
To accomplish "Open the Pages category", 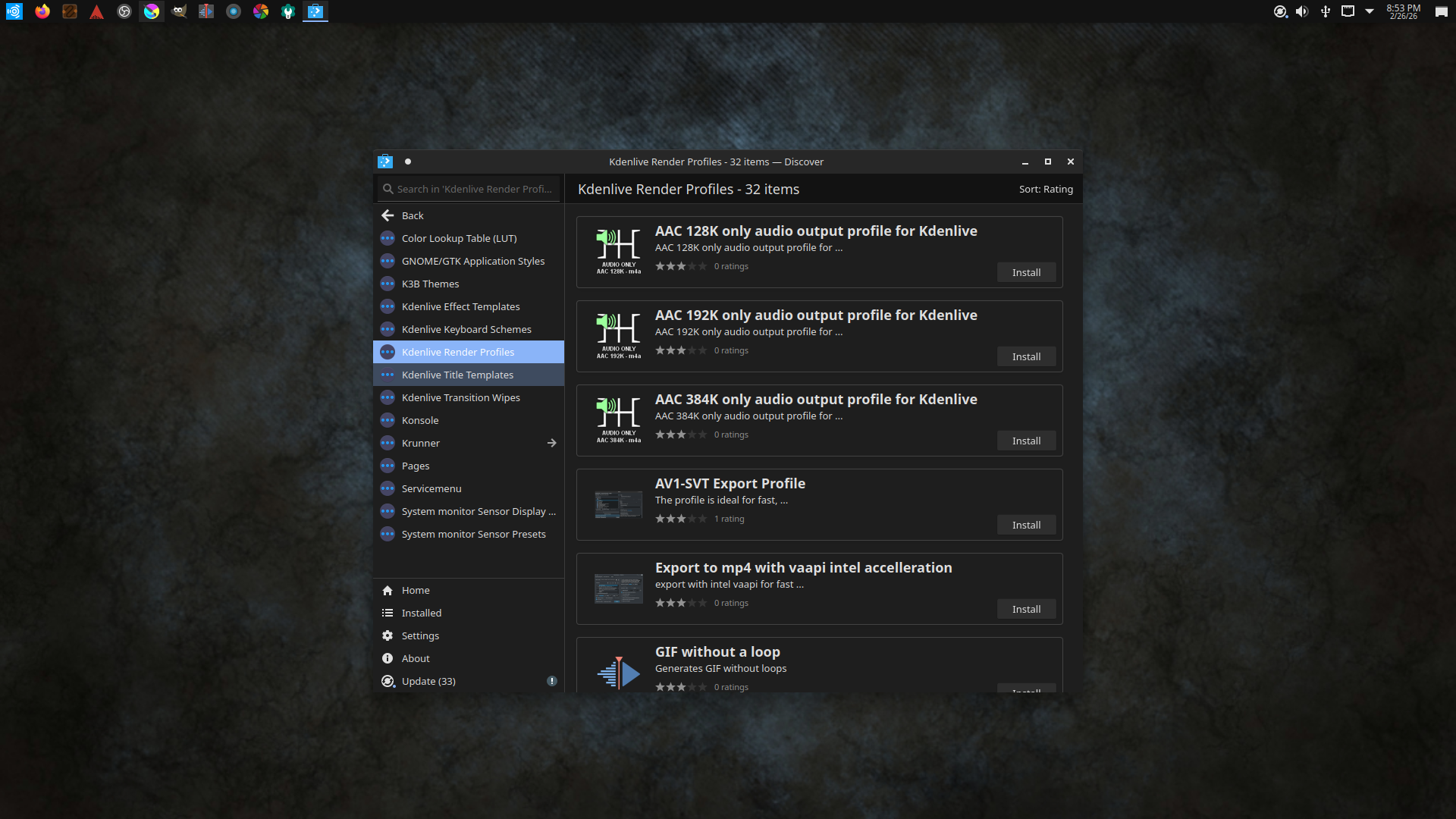I will pyautogui.click(x=469, y=466).
